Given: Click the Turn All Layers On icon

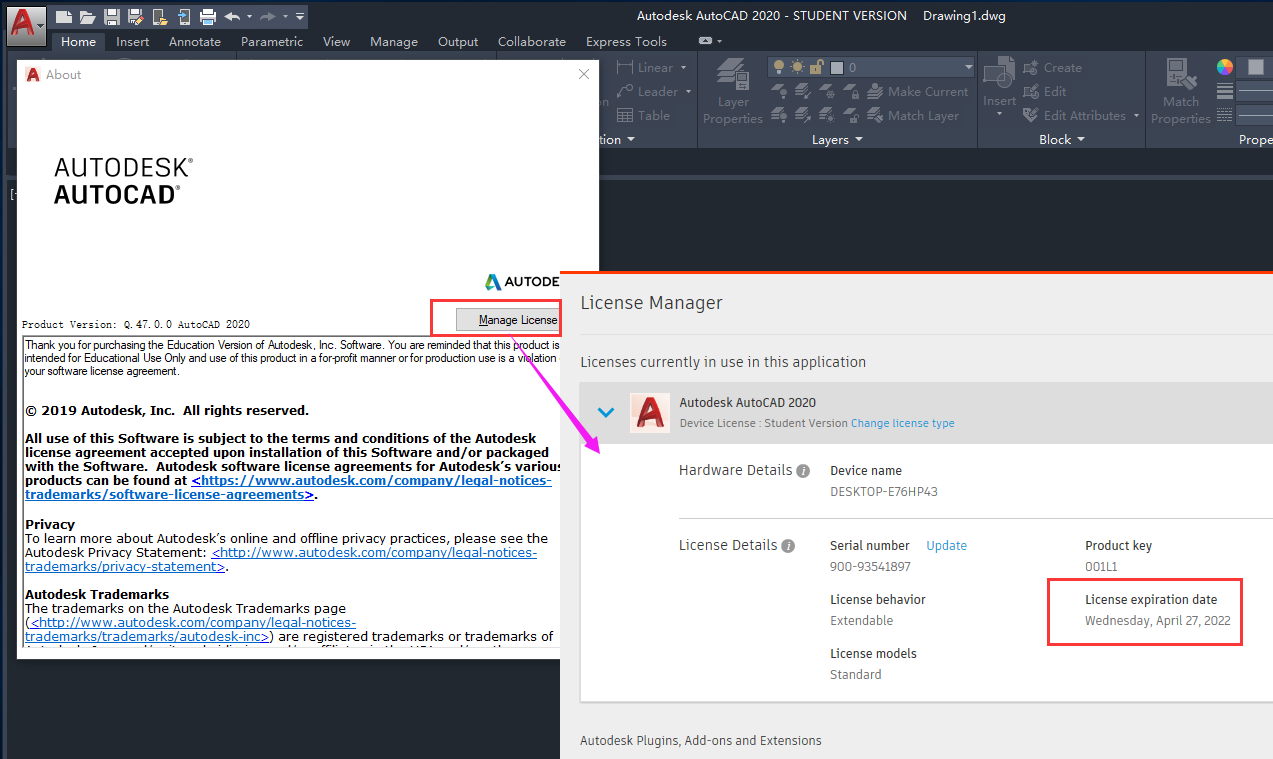Looking at the screenshot, I should click(x=780, y=116).
